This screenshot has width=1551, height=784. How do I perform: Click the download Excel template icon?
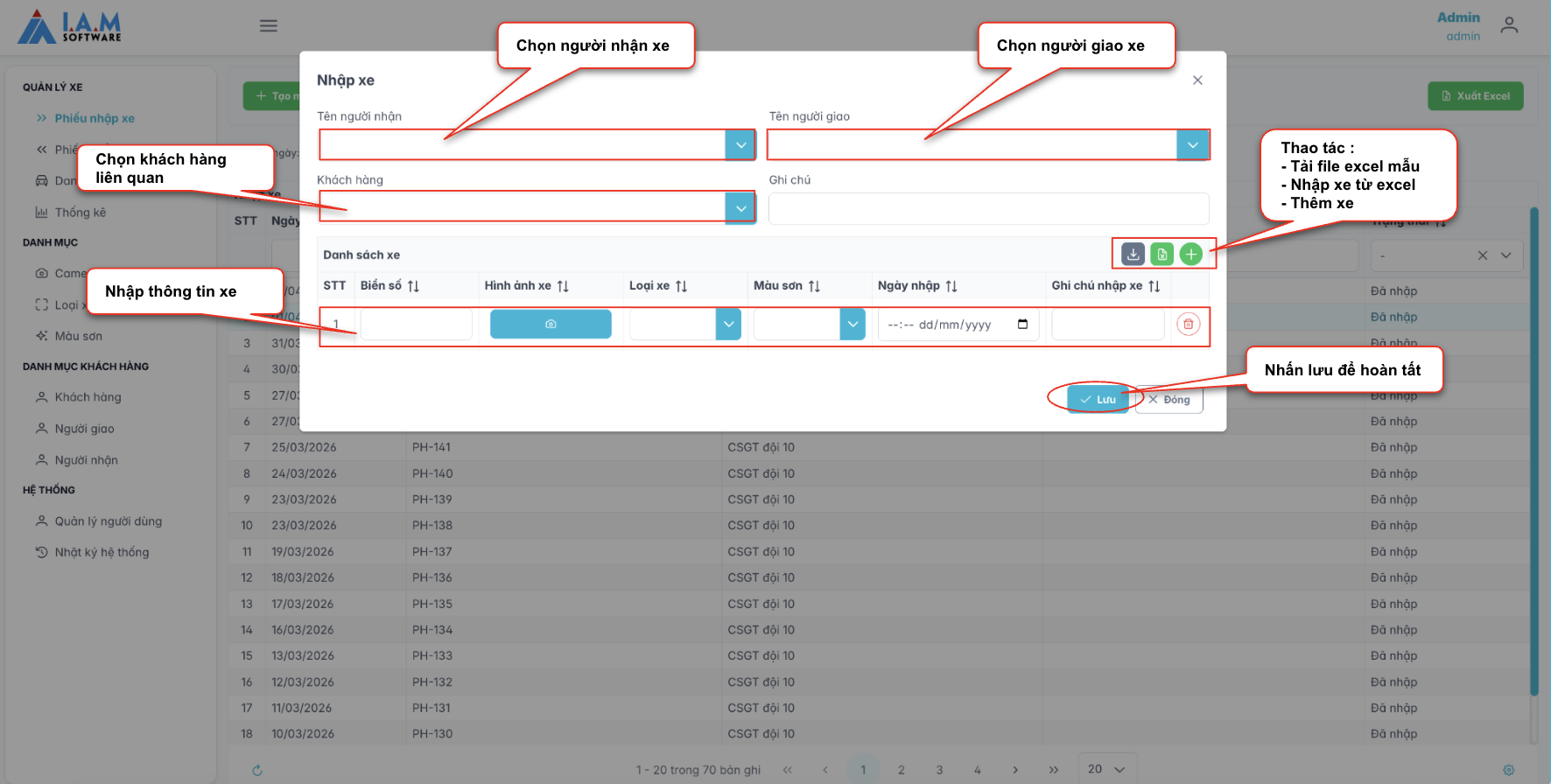(x=1133, y=255)
